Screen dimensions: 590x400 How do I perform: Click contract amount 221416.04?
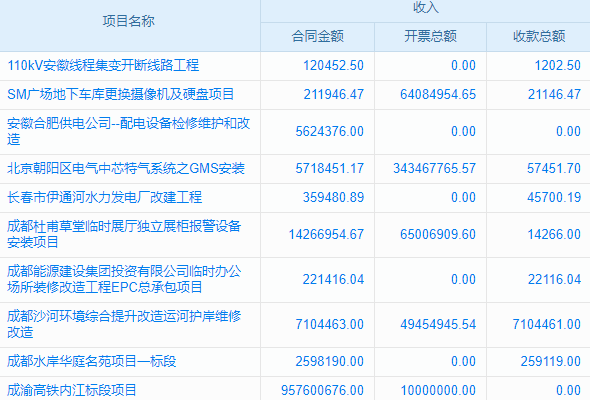tap(333, 279)
